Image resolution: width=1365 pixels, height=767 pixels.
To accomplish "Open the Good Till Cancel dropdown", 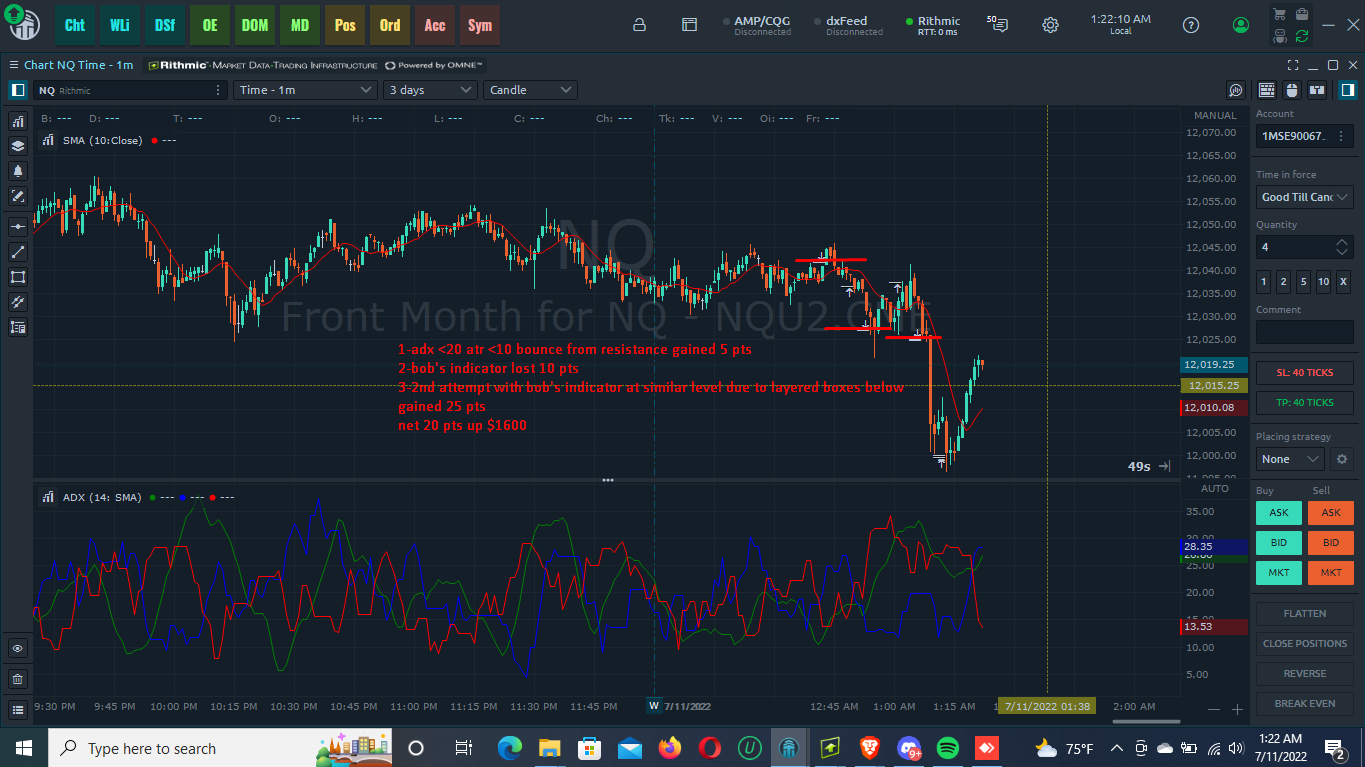I will point(1304,197).
